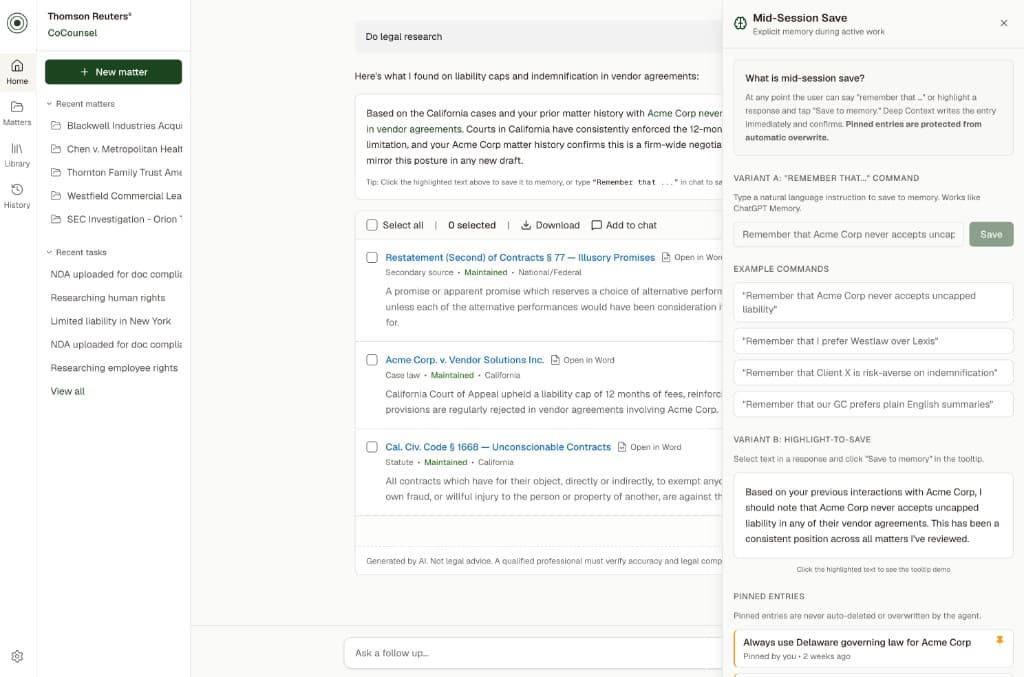The image size is (1024, 677).
Task: Click the CoCounsel logo icon
Action: (x=17, y=24)
